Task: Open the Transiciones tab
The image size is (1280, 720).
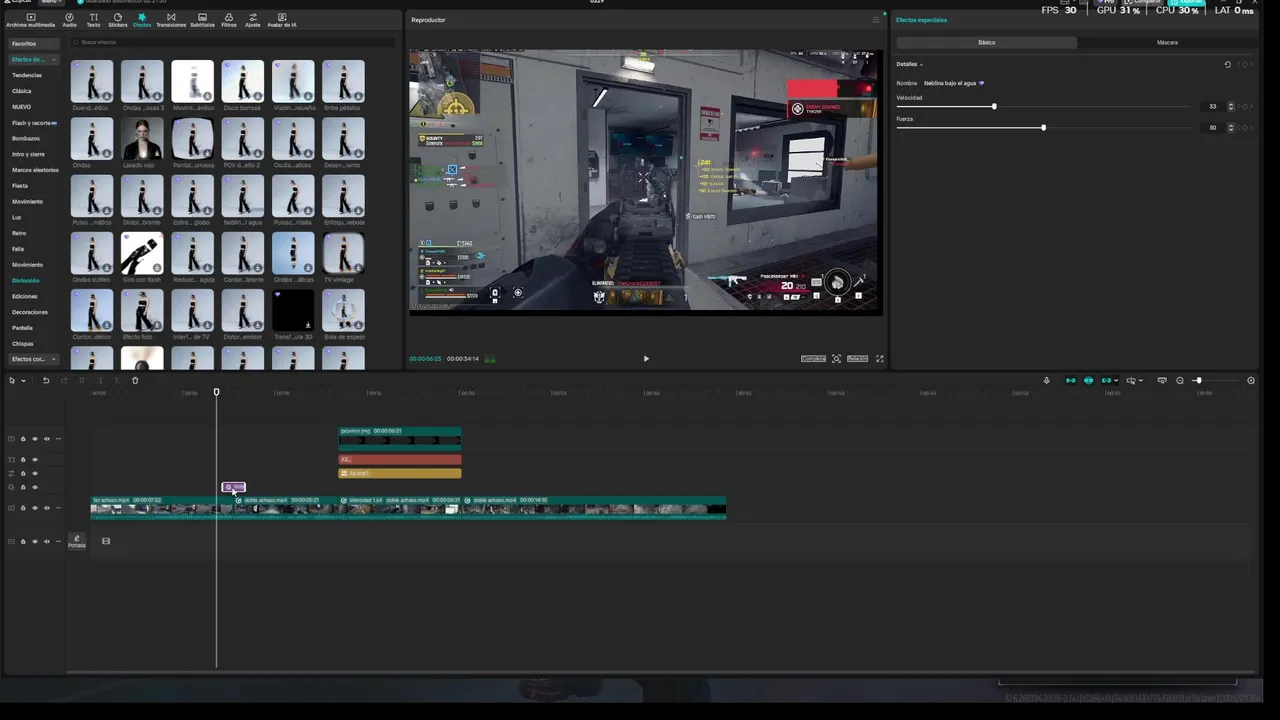Action: (171, 20)
